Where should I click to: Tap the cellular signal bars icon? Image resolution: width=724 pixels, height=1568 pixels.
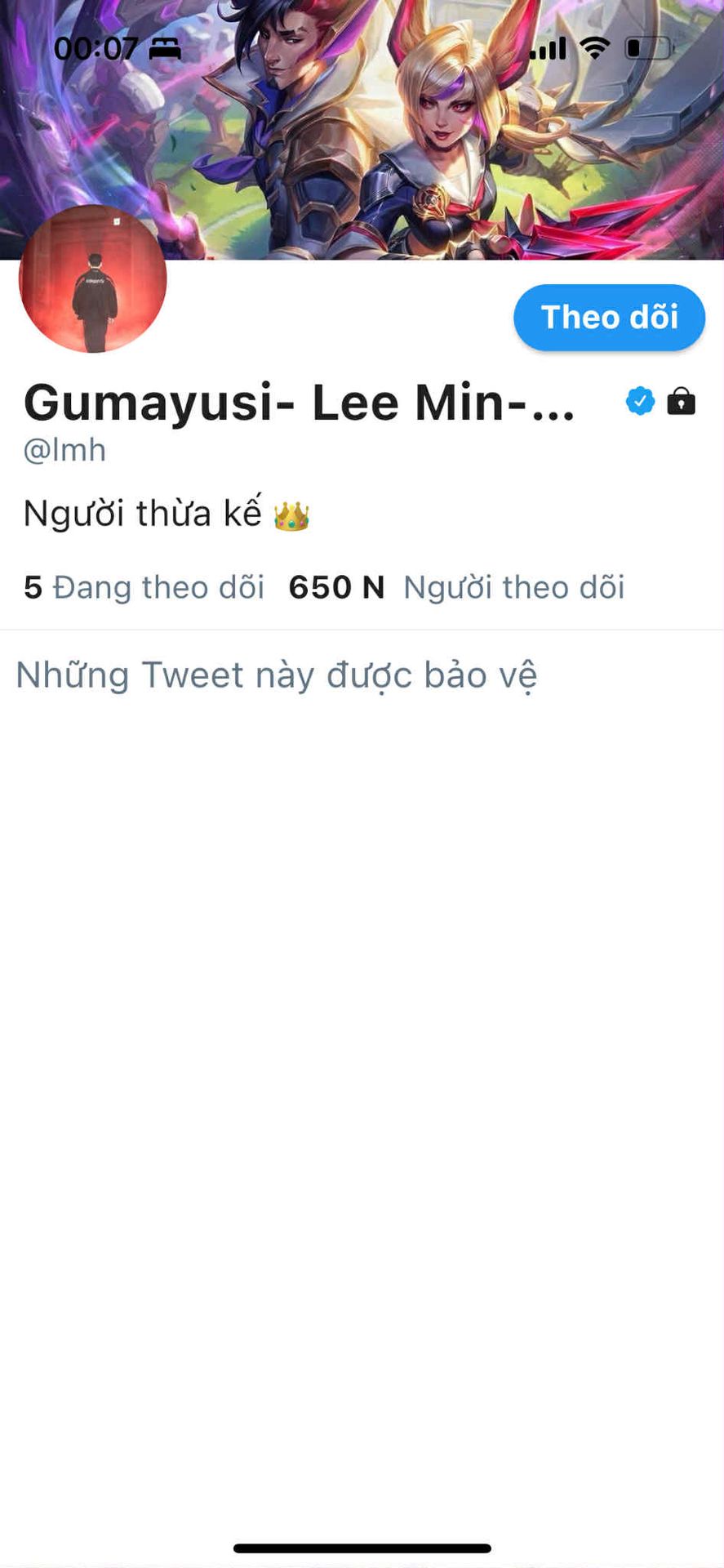(549, 49)
